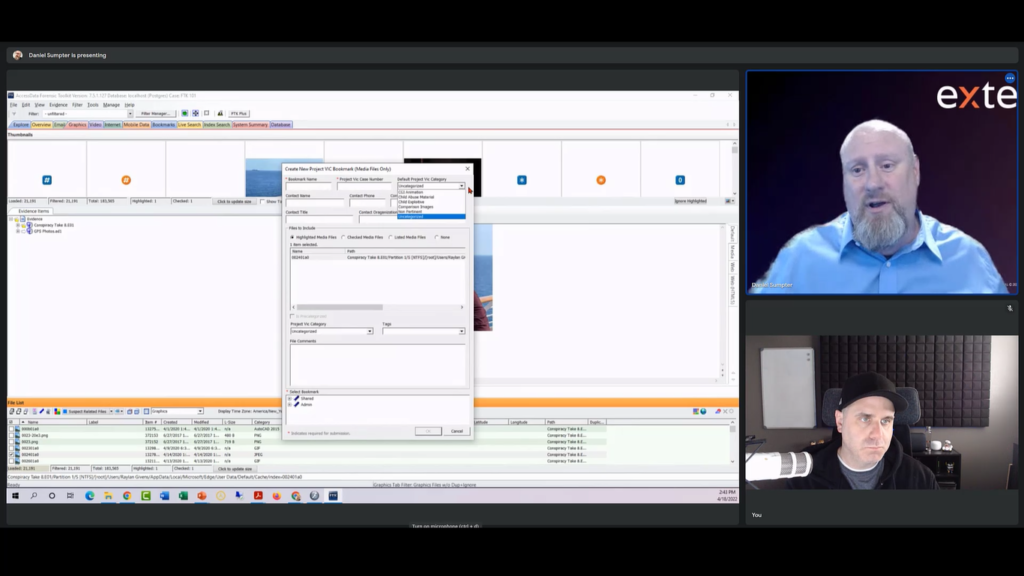Screen dimensions: 1024x576
Task: Expand the Shared bookmark node
Action: click(x=290, y=398)
